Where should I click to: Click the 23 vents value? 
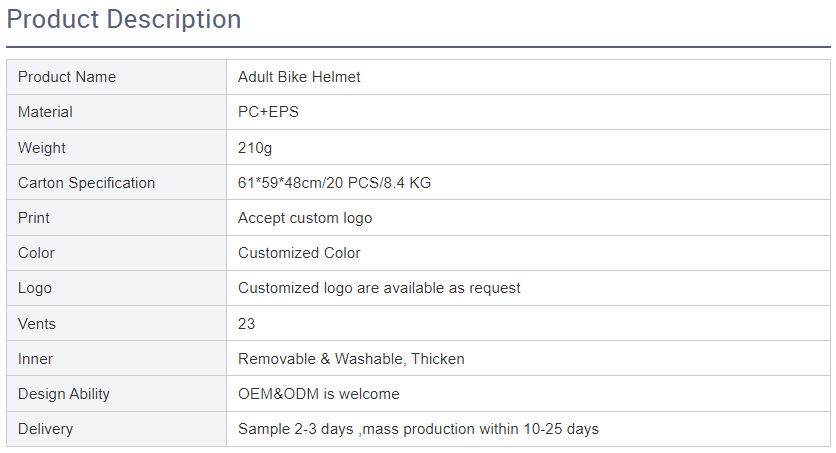[246, 323]
